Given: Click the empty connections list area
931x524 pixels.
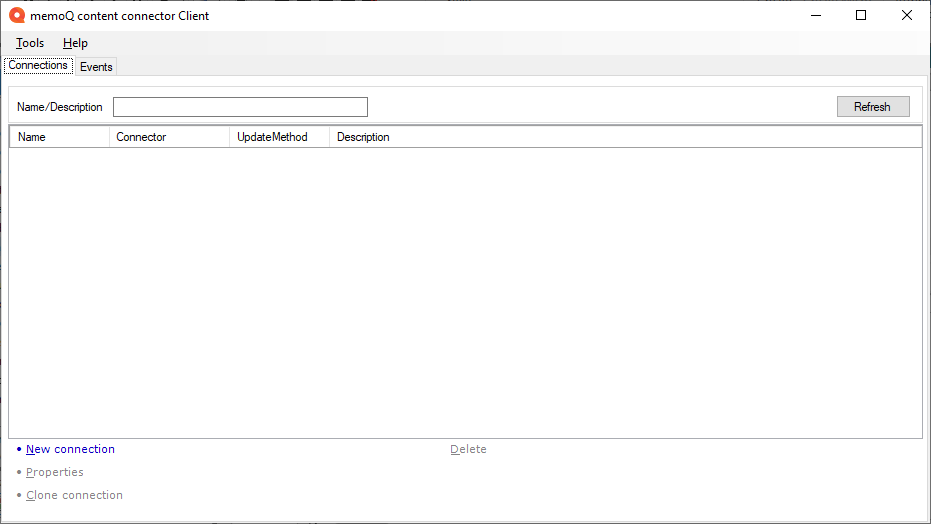Looking at the screenshot, I should tap(465, 290).
